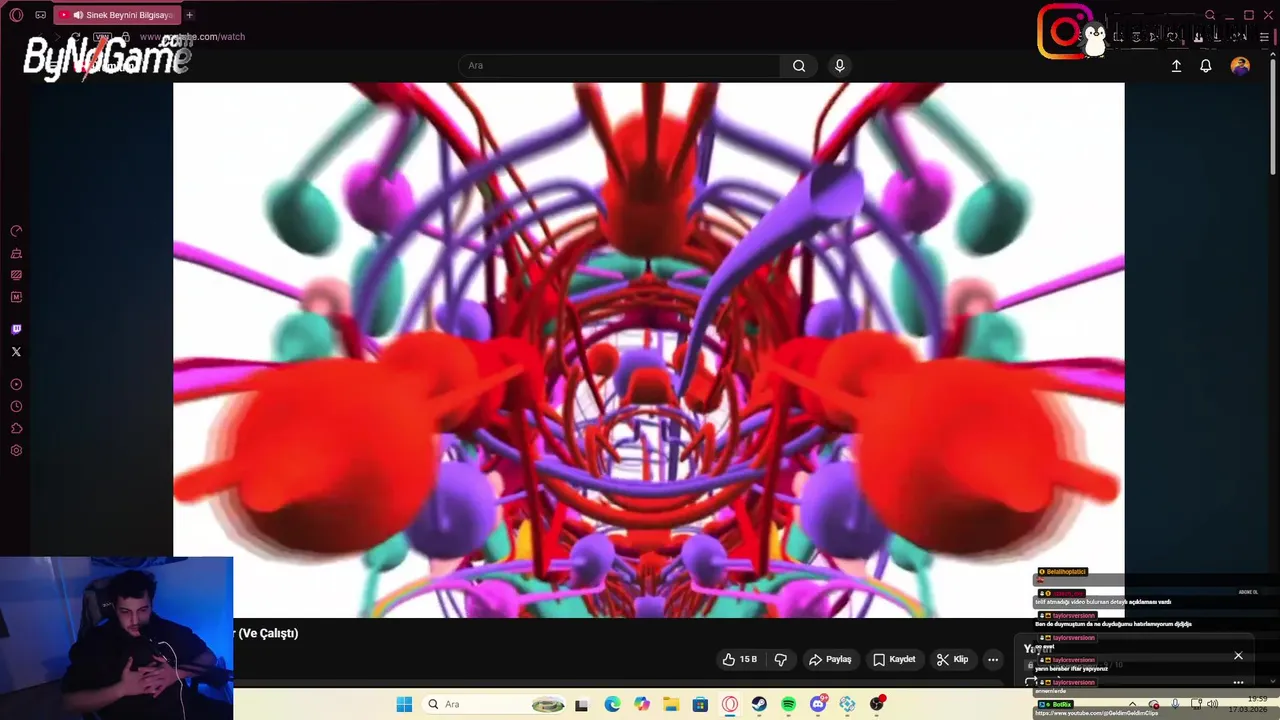
Task: Click the www.youtube.com/watch address bar
Action: 192,37
